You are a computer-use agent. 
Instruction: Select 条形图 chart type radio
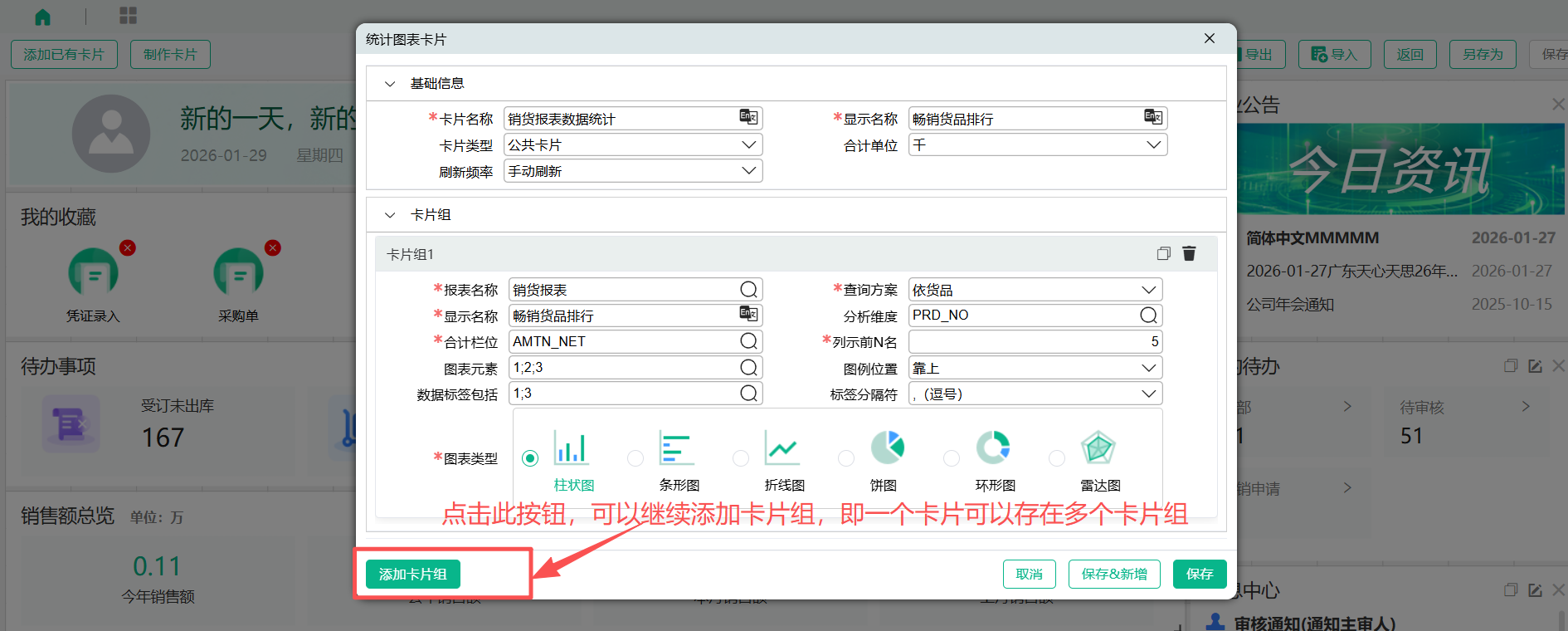[635, 458]
